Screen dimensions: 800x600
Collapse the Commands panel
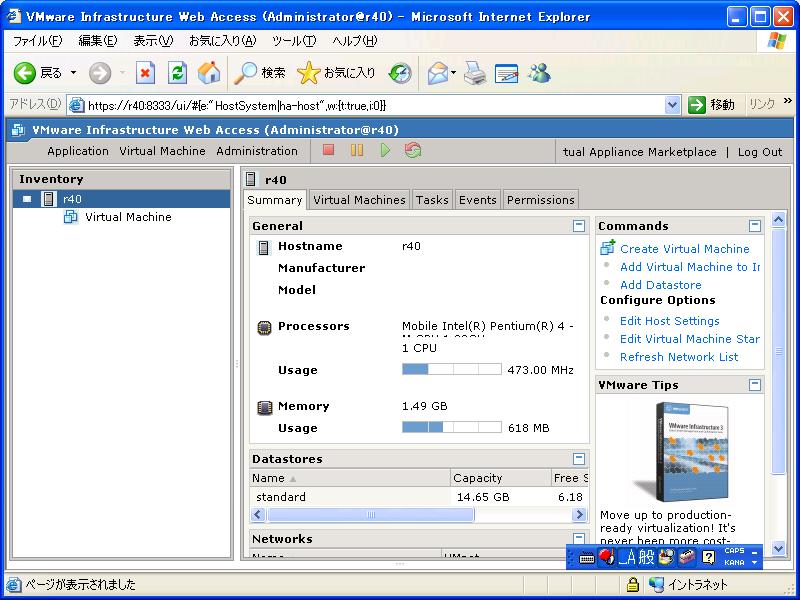click(x=755, y=226)
